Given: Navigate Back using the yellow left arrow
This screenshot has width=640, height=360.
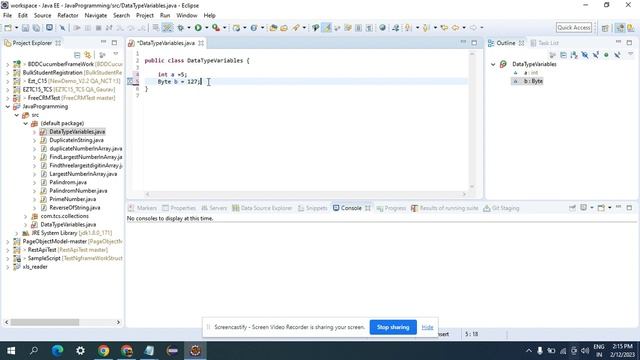Looking at the screenshot, I should click(x=455, y=28).
